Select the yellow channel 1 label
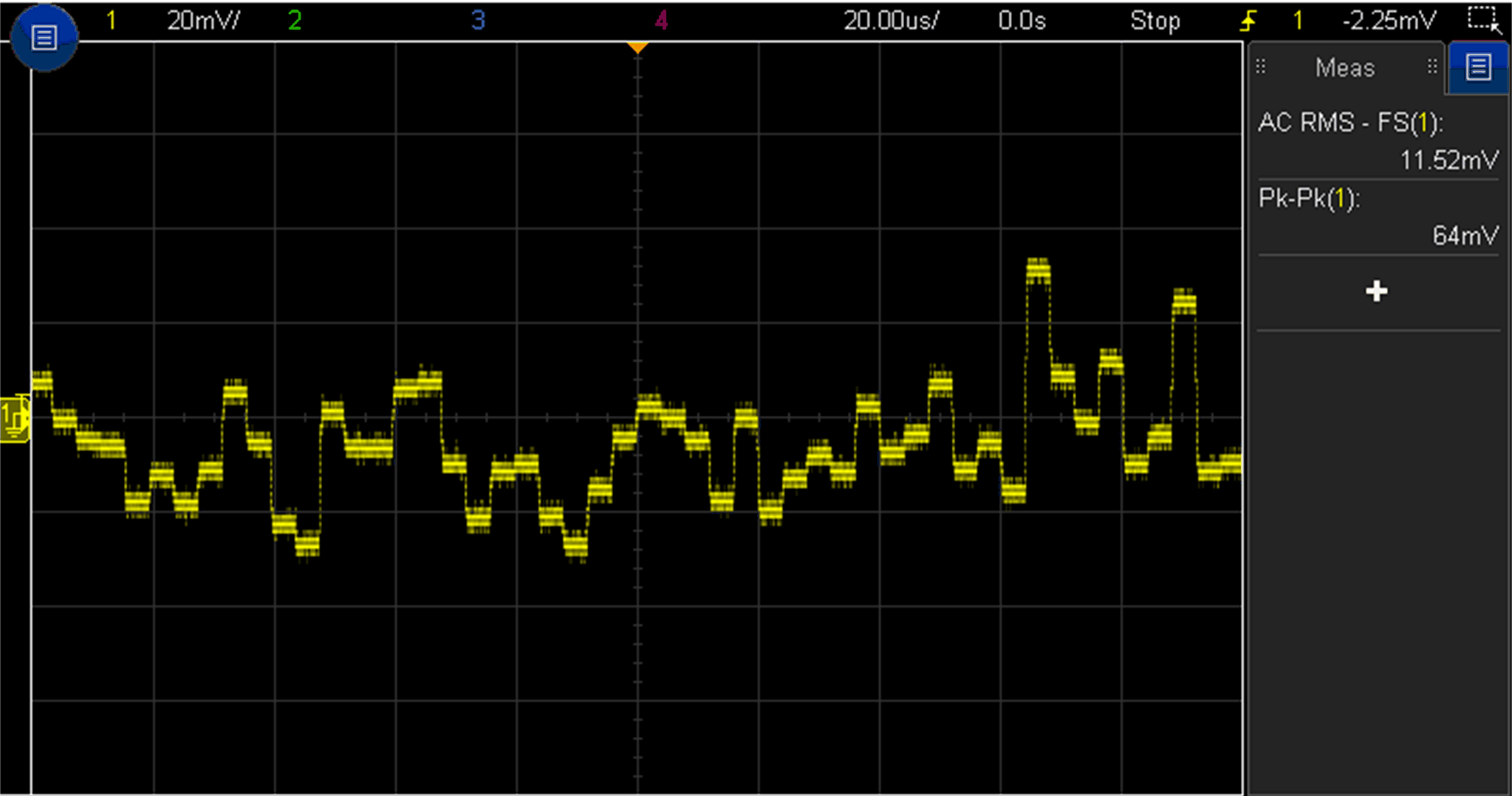Image resolution: width=1512 pixels, height=796 pixels. pyautogui.click(x=111, y=21)
